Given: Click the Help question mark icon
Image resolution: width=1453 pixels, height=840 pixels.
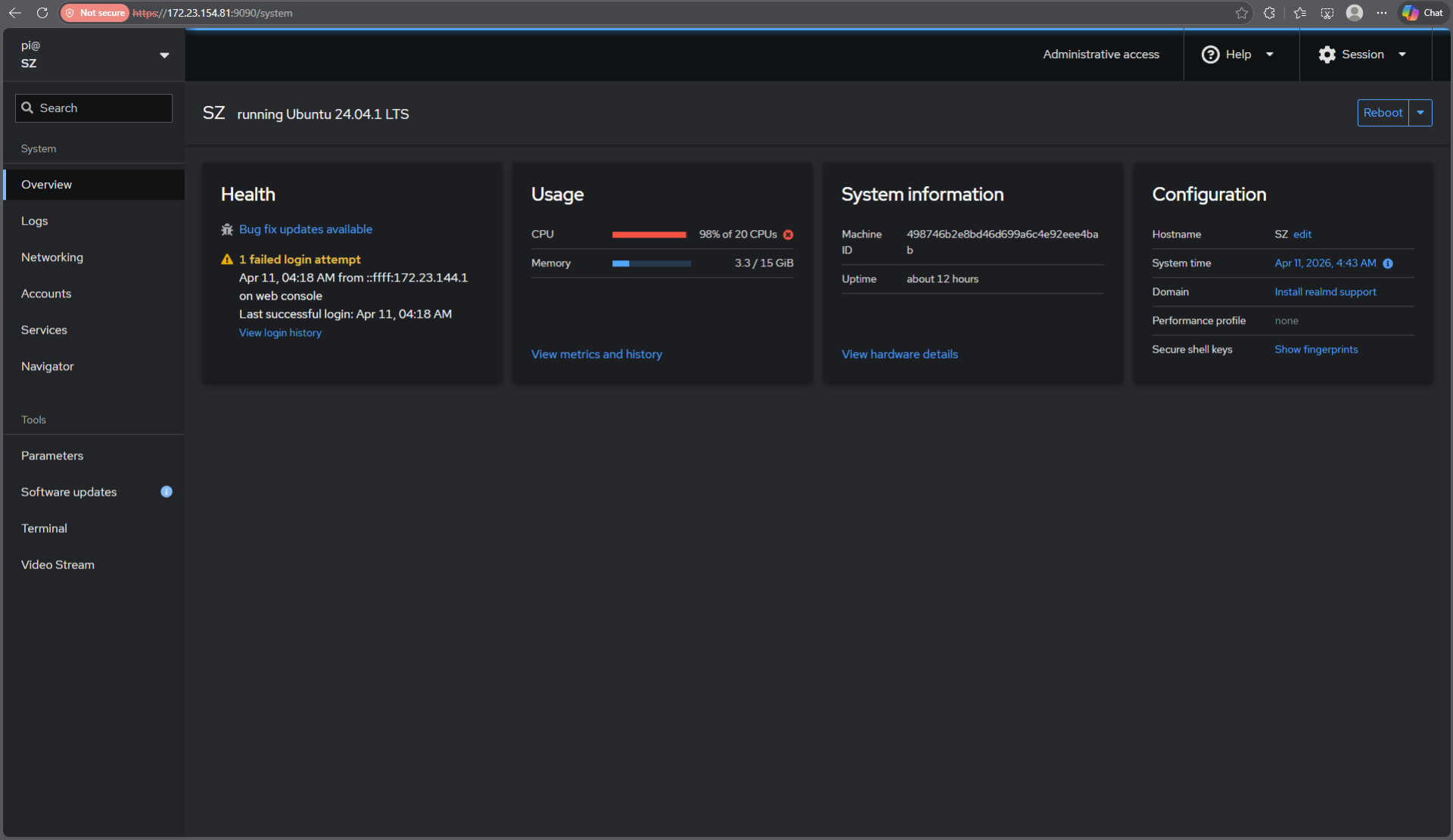Looking at the screenshot, I should pos(1209,54).
